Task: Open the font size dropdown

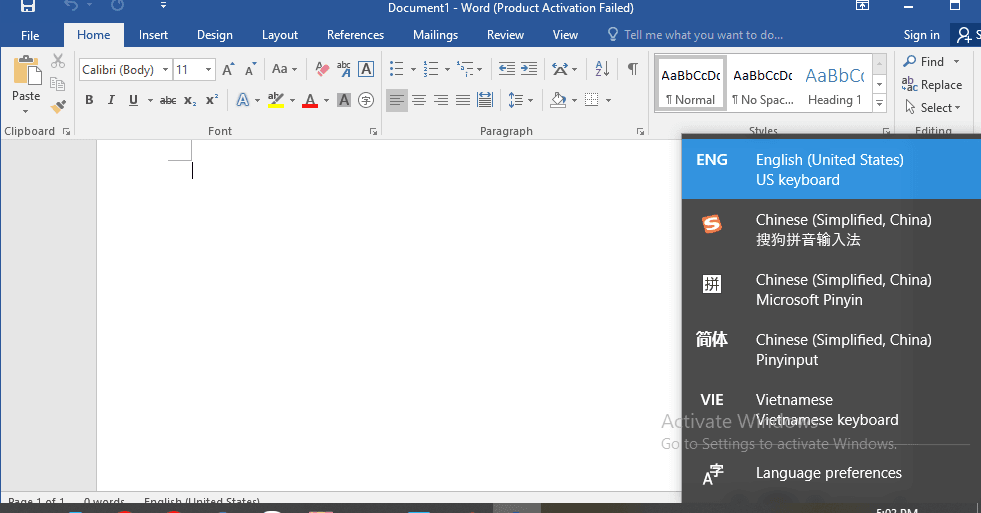Action: pos(209,69)
